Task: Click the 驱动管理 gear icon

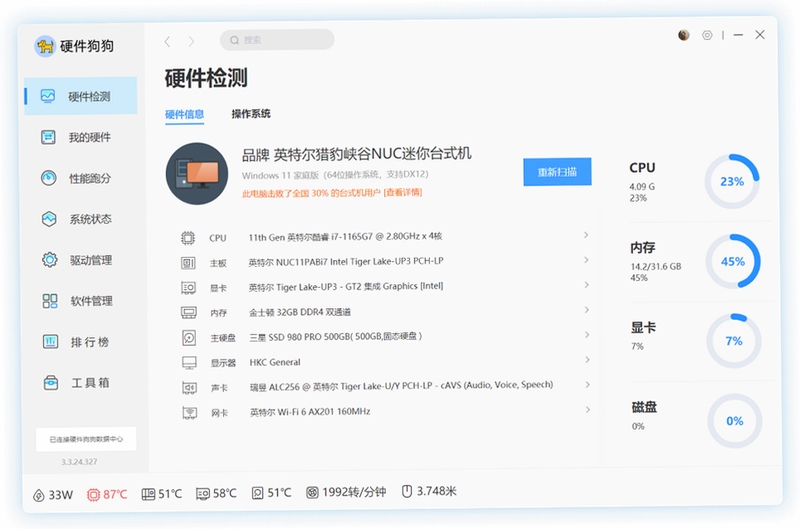Action: tap(49, 260)
